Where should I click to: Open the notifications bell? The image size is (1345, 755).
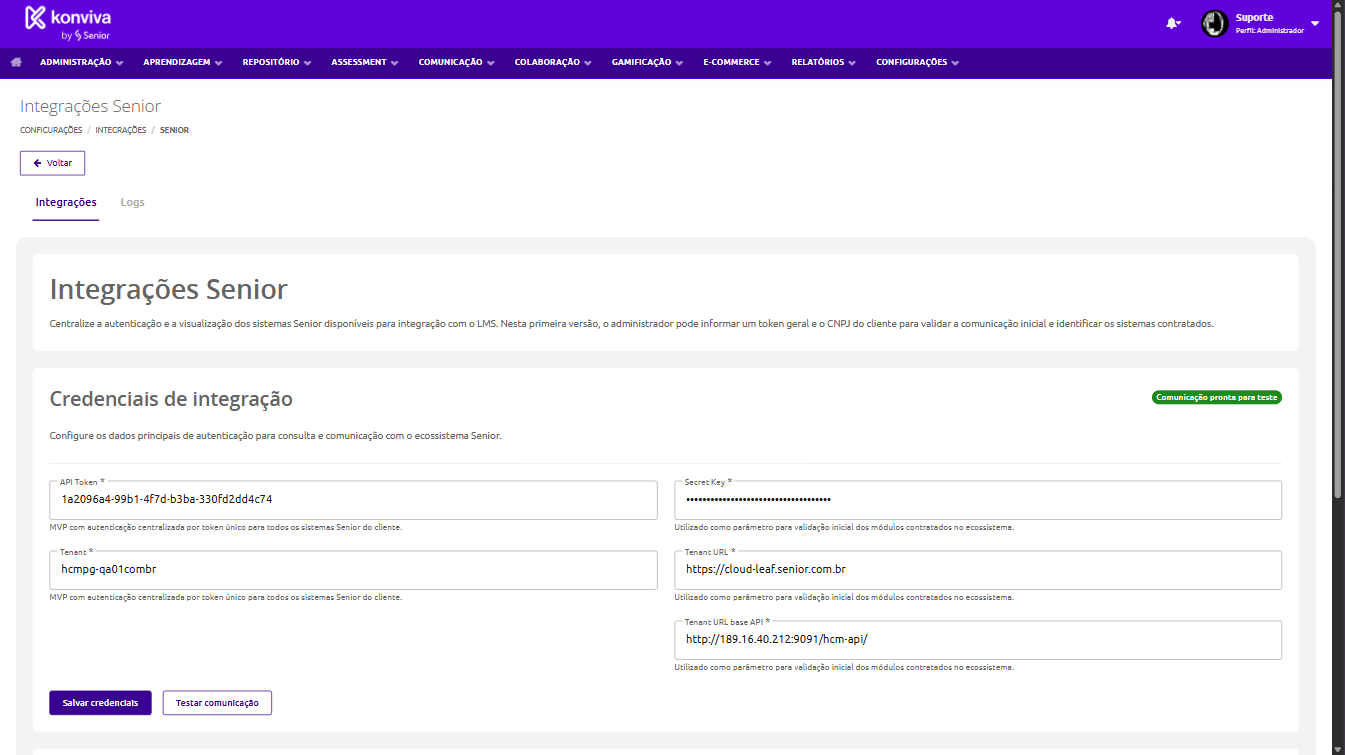pos(1173,23)
